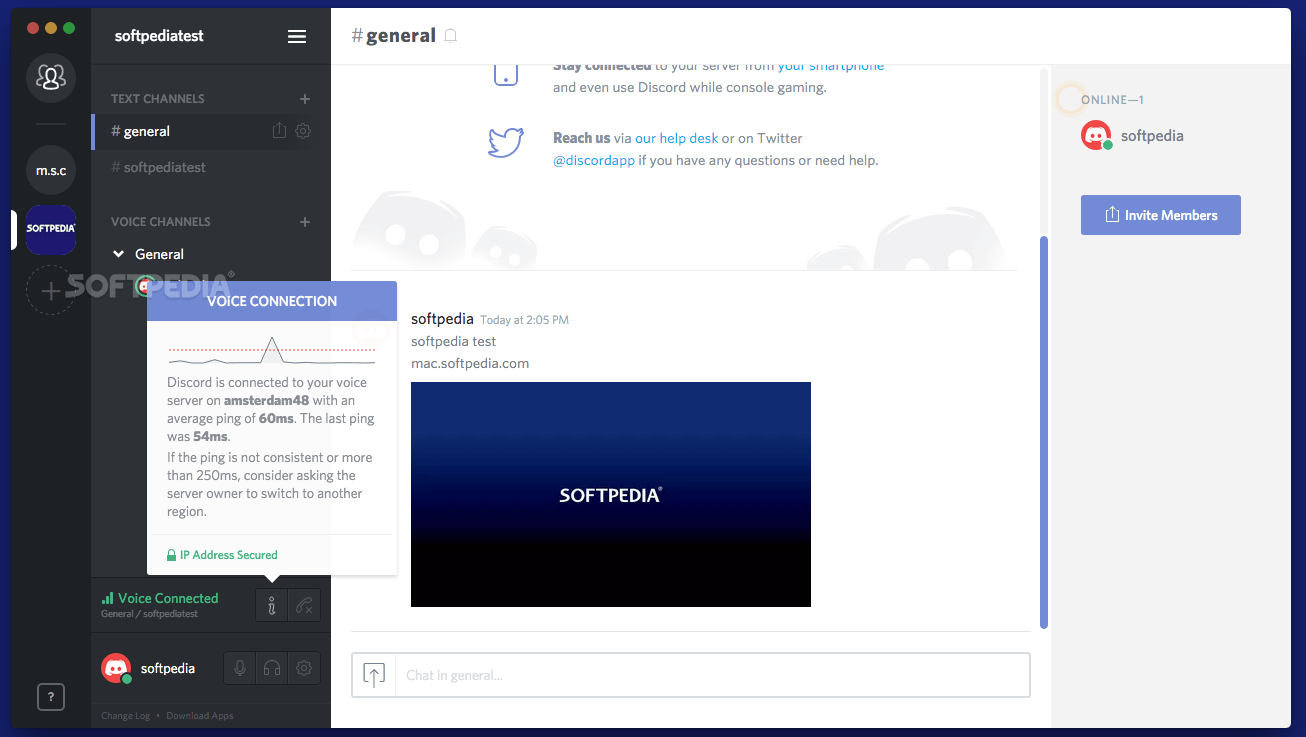Click the chat vertical scrollbar

1044,432
